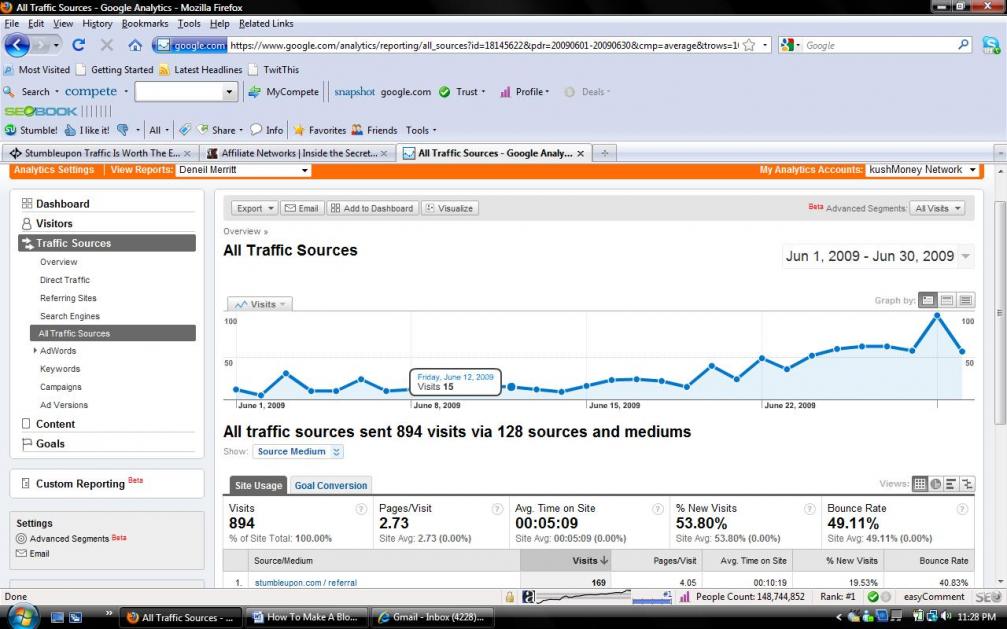Switch to Stumbleupon Traffic browser tab
This screenshot has height=629, width=1007.
click(x=99, y=153)
